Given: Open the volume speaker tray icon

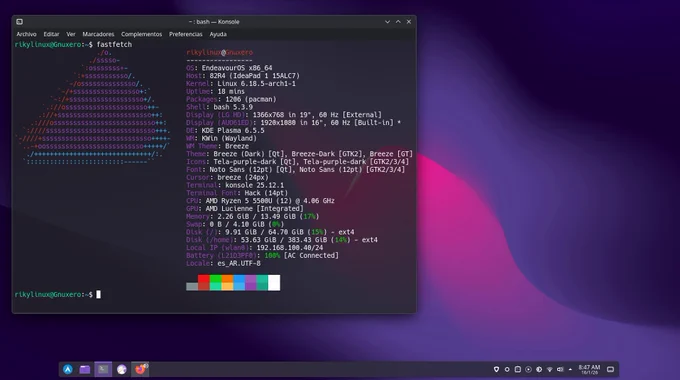Looking at the screenshot, I should (x=560, y=370).
